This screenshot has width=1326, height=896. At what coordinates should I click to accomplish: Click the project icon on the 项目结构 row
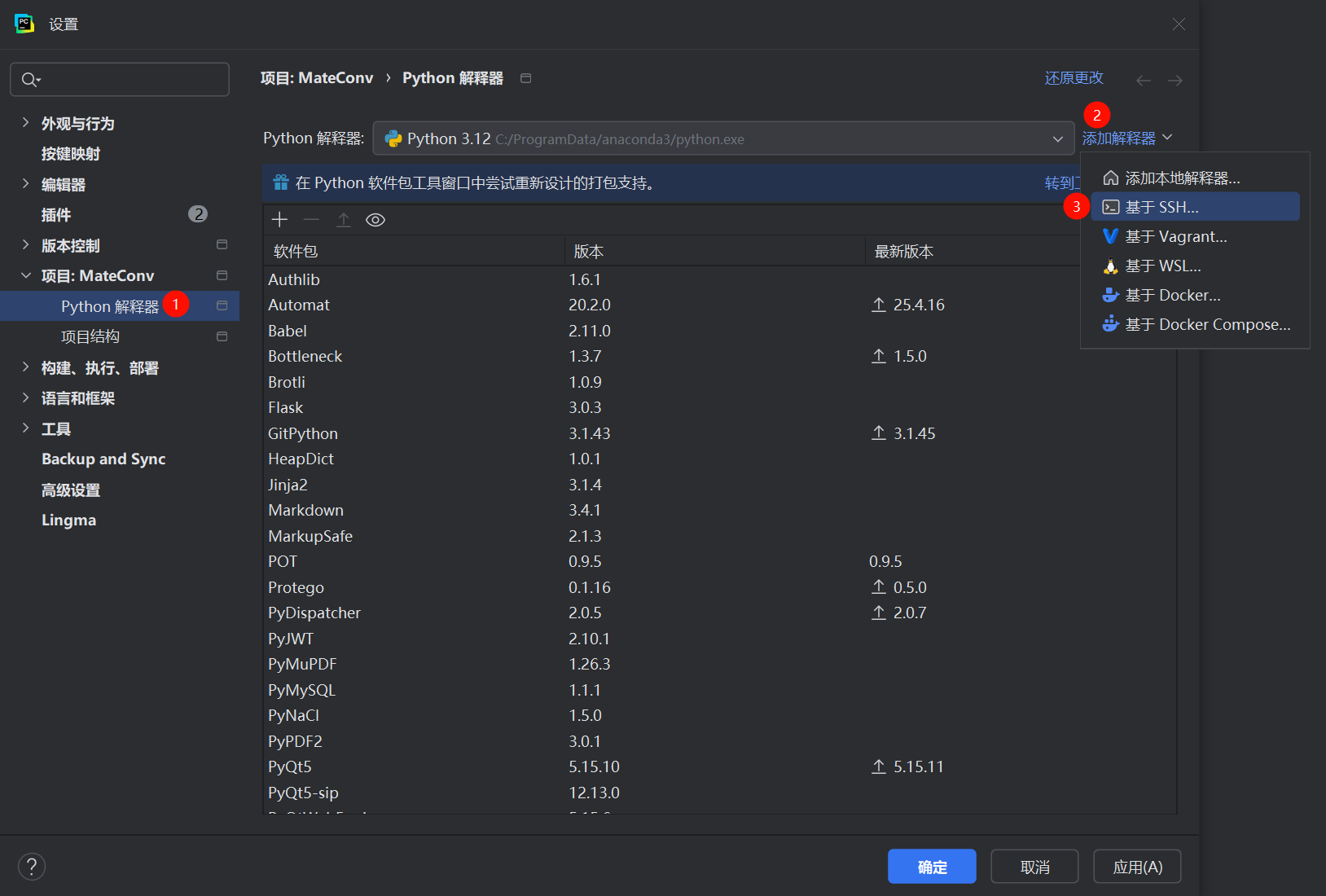[x=222, y=336]
